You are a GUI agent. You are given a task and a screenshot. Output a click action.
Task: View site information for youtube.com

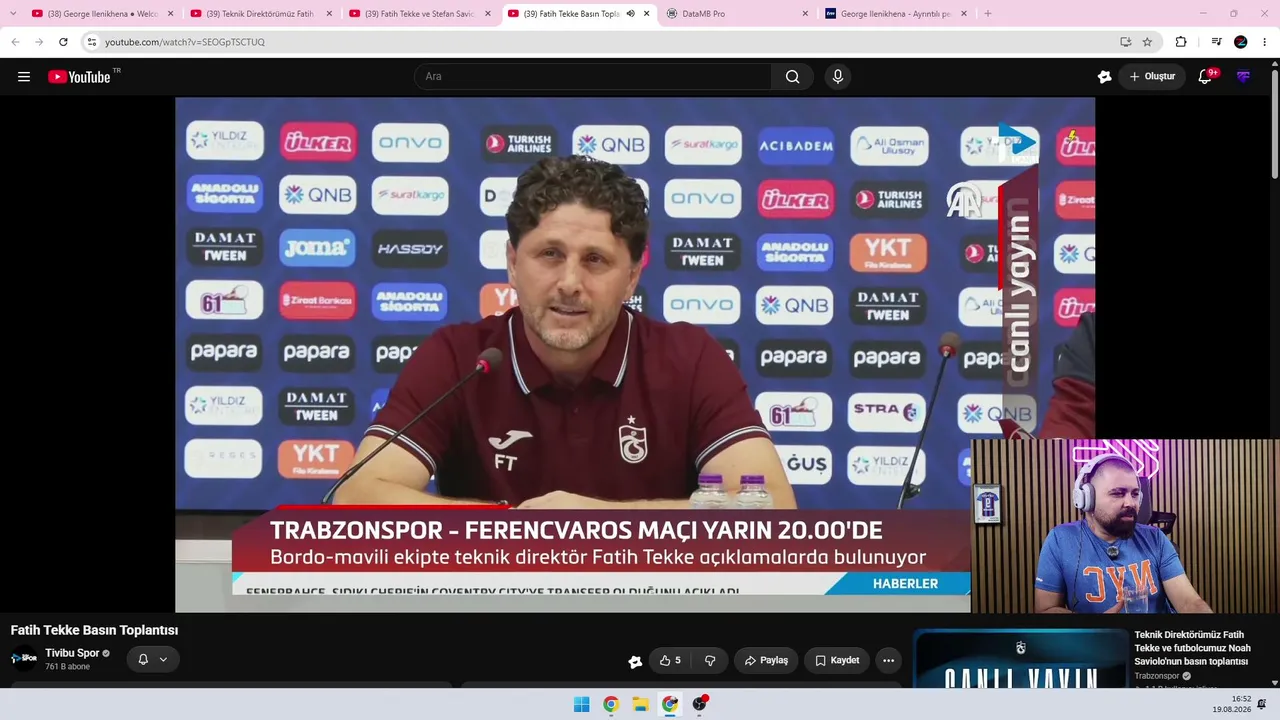point(92,42)
